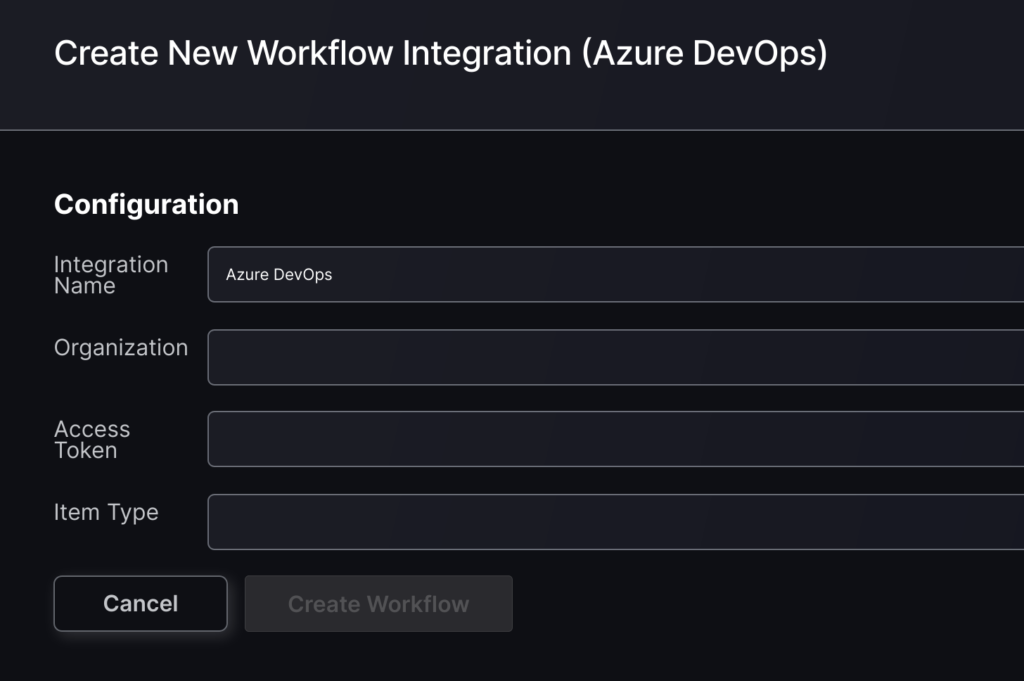
Task: Click the 'Integration Name' label
Action: (x=111, y=275)
